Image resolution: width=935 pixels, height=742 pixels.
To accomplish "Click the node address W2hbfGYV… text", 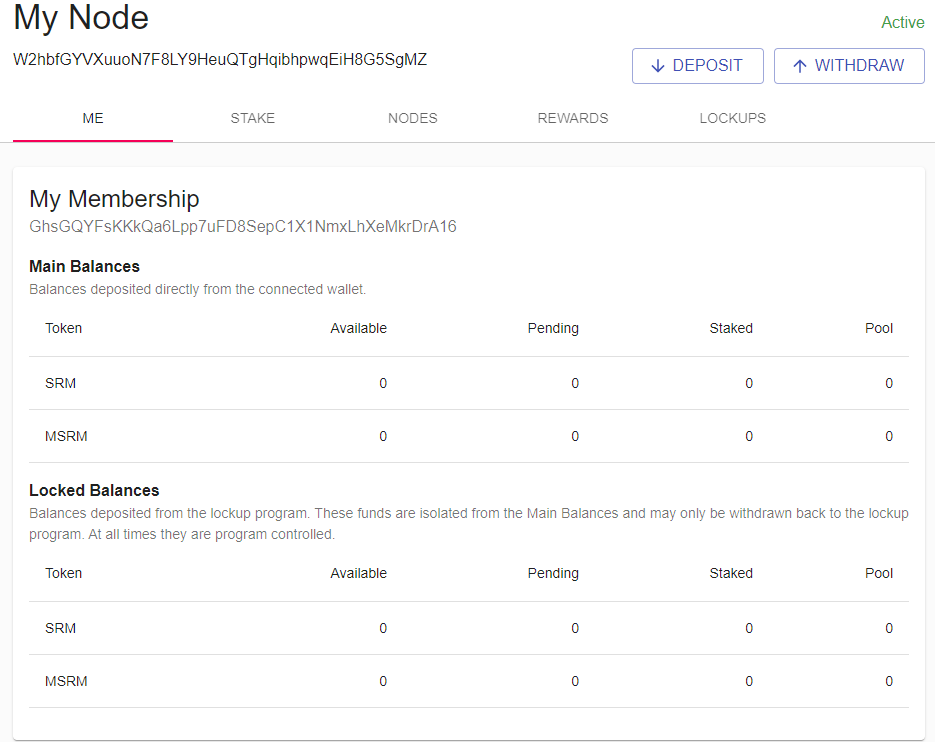I will (x=220, y=60).
